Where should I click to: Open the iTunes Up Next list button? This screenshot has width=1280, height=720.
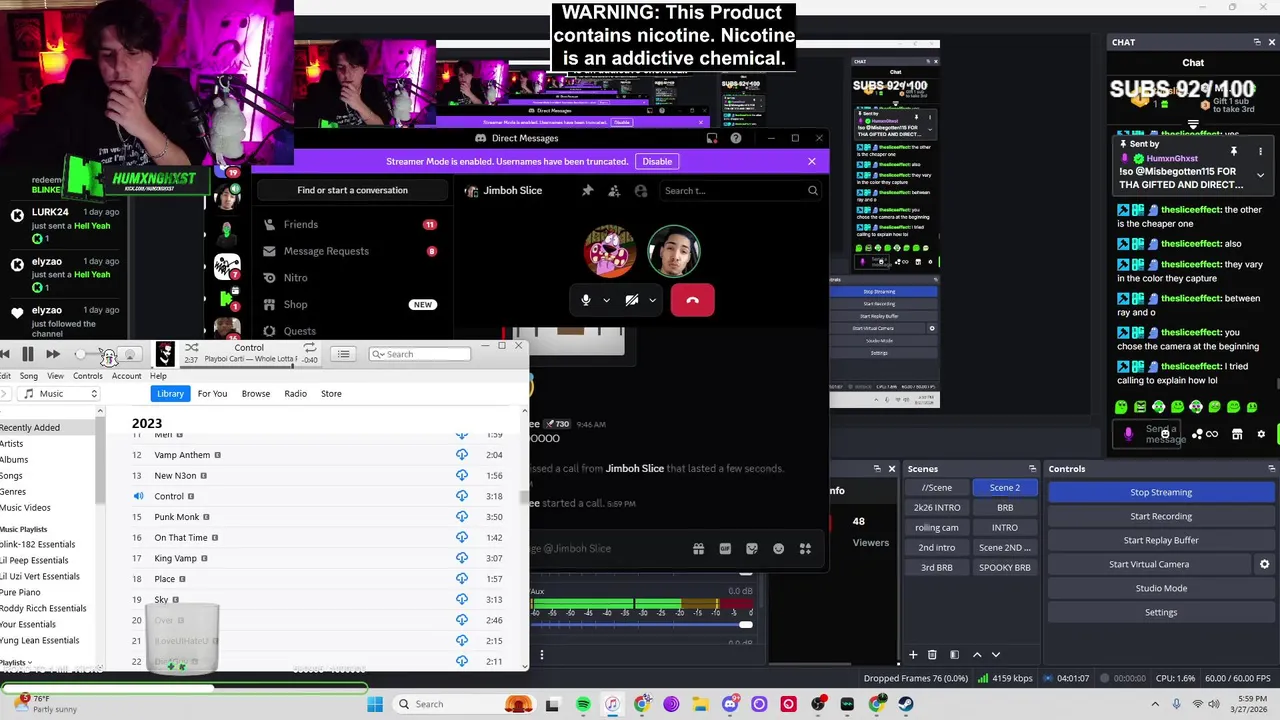click(x=343, y=354)
